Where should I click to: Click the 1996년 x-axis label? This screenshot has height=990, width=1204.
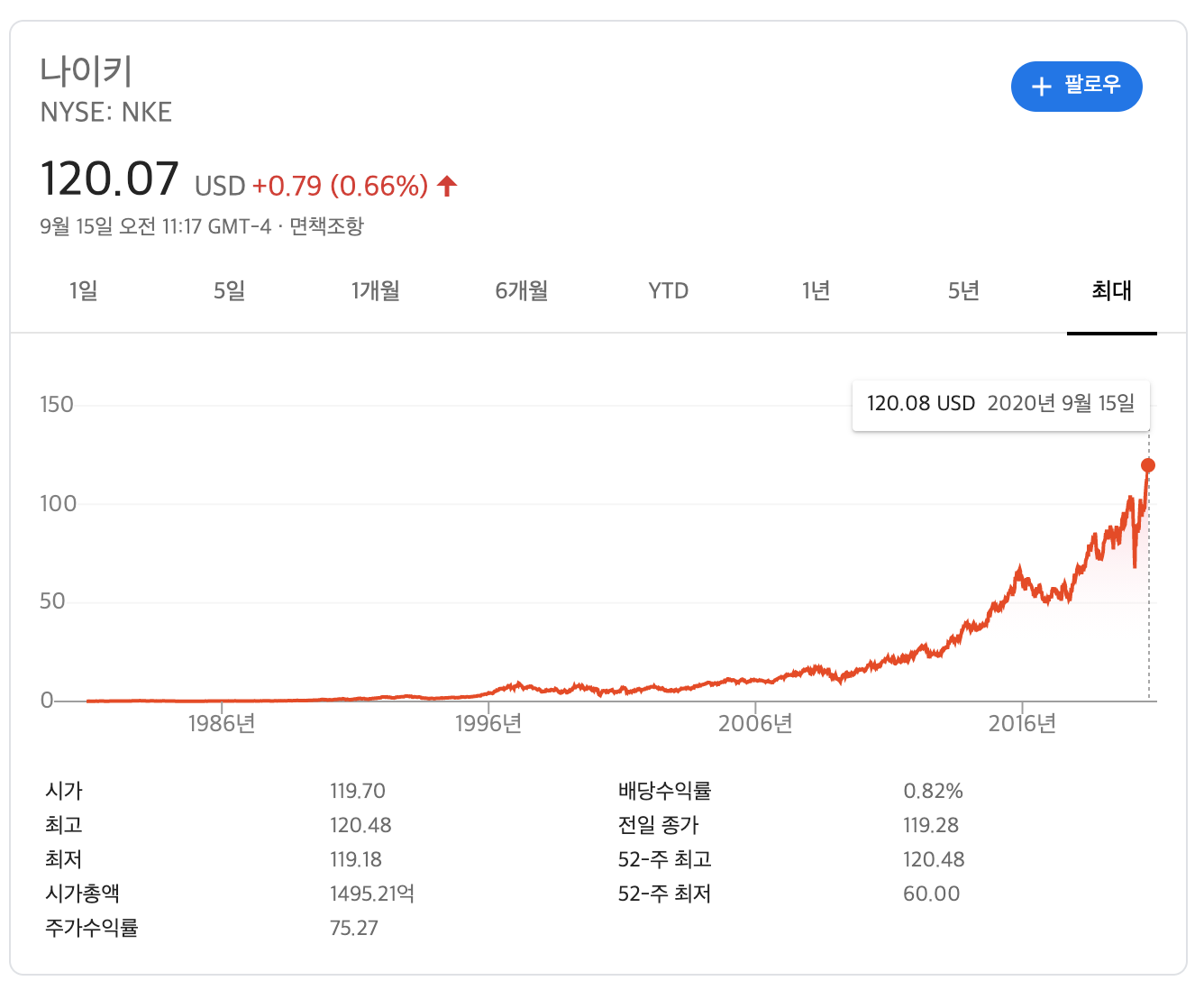point(488,723)
